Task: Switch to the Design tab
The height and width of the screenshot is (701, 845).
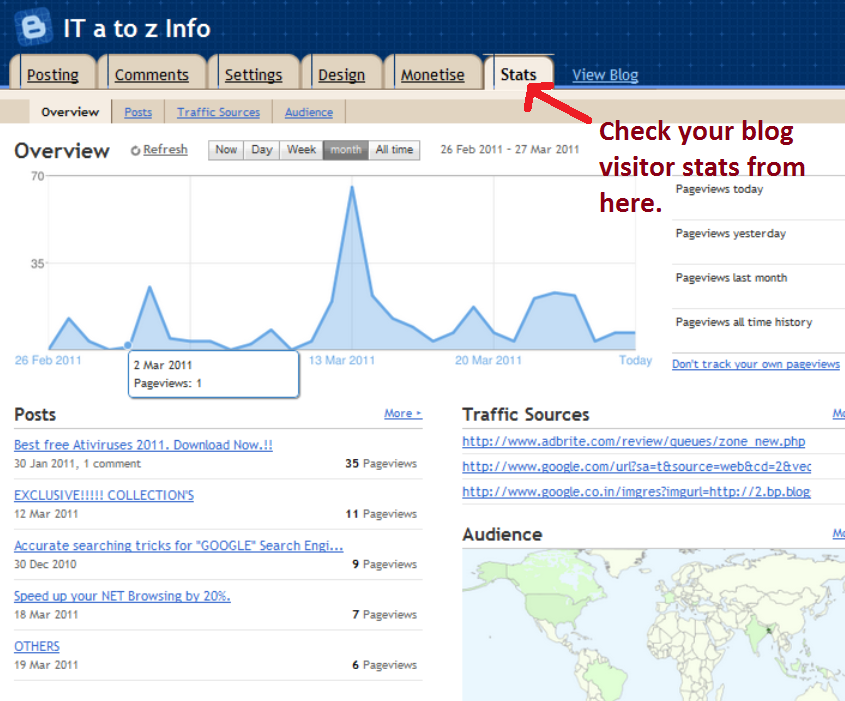Action: click(x=342, y=74)
